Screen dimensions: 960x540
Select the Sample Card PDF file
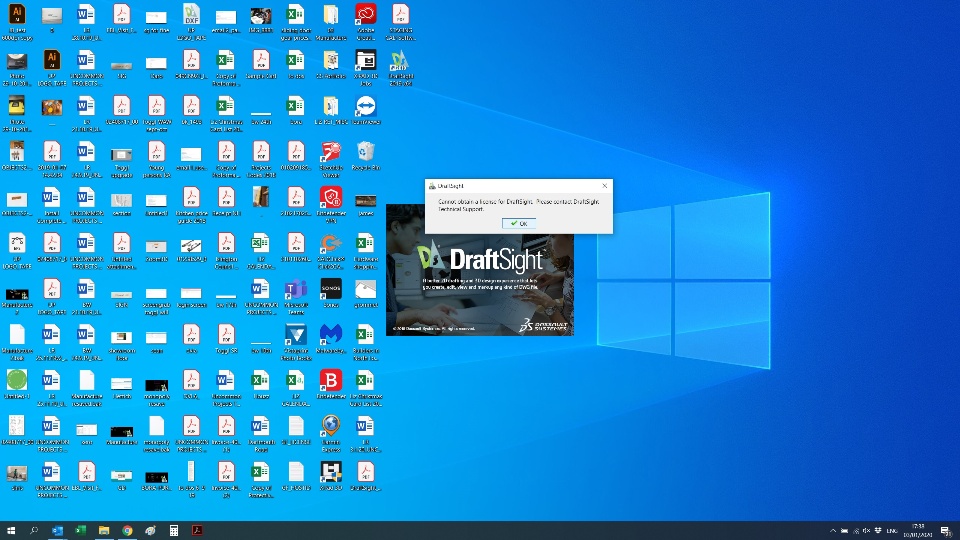261,64
